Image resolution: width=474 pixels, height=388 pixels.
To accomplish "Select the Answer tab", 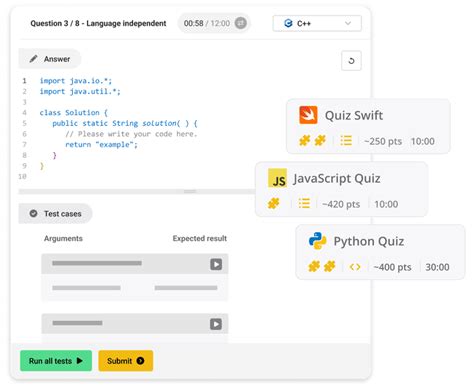I will pos(50,59).
